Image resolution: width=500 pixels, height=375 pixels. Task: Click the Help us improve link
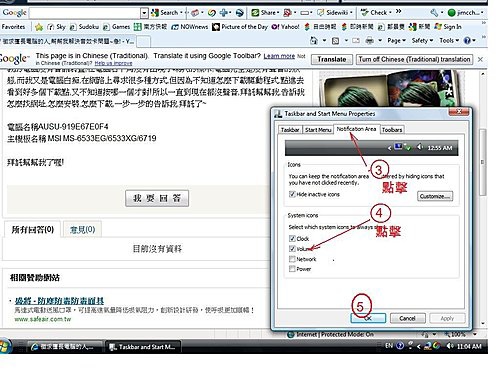tap(113, 63)
